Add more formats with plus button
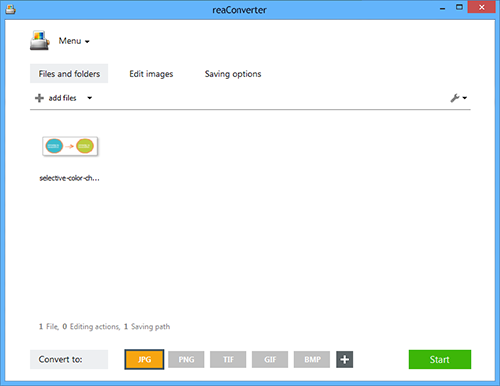This screenshot has height=386, width=500. point(345,359)
